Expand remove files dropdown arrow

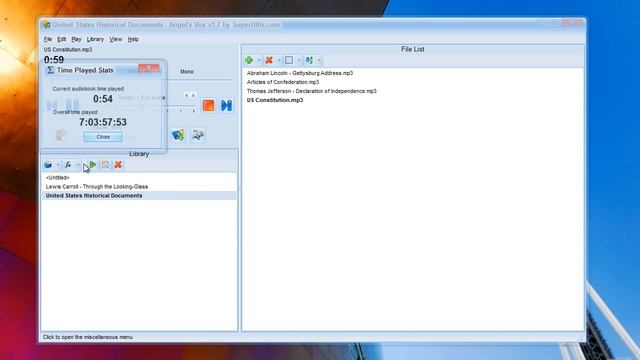tap(279, 60)
